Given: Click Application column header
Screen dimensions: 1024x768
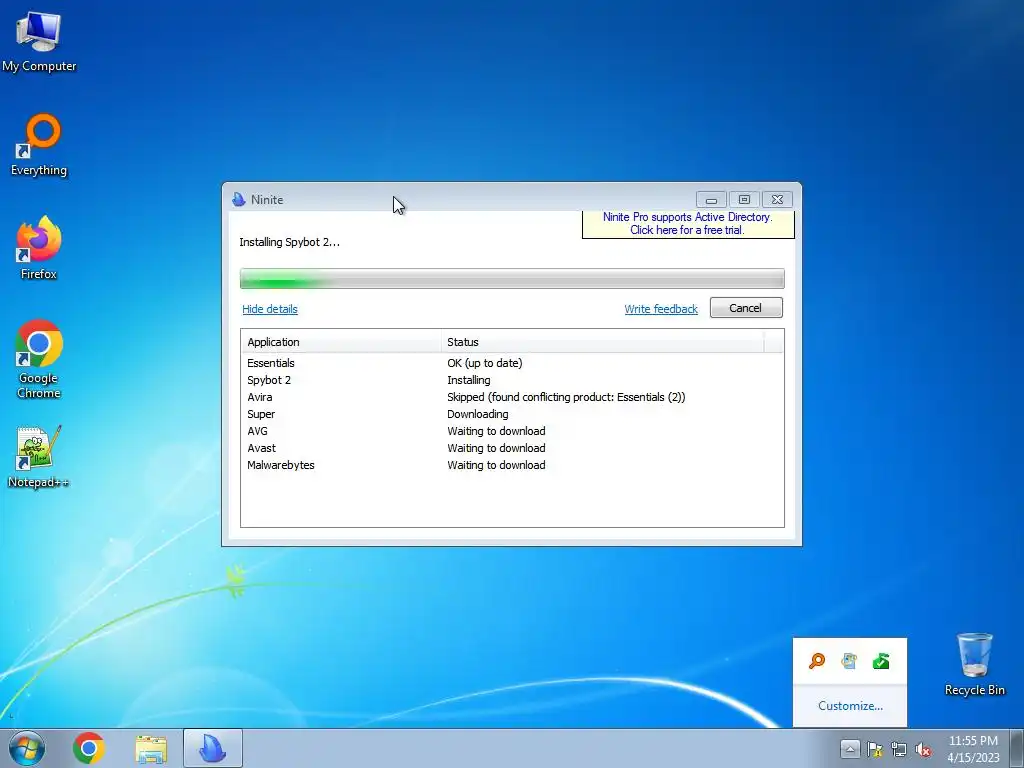Looking at the screenshot, I should (x=342, y=342).
